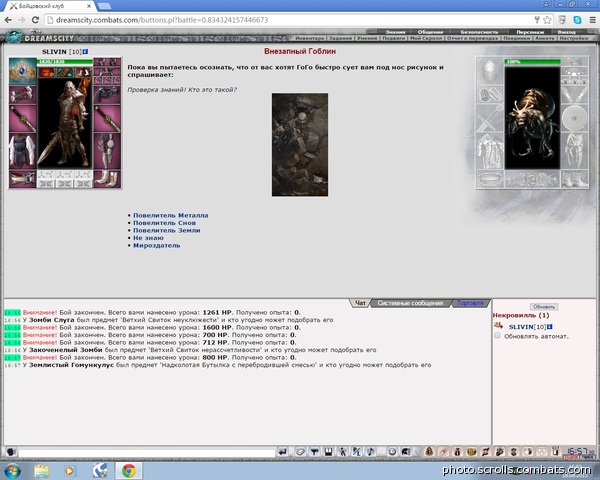
Task: Switch to the Чат tab
Action: click(x=360, y=303)
